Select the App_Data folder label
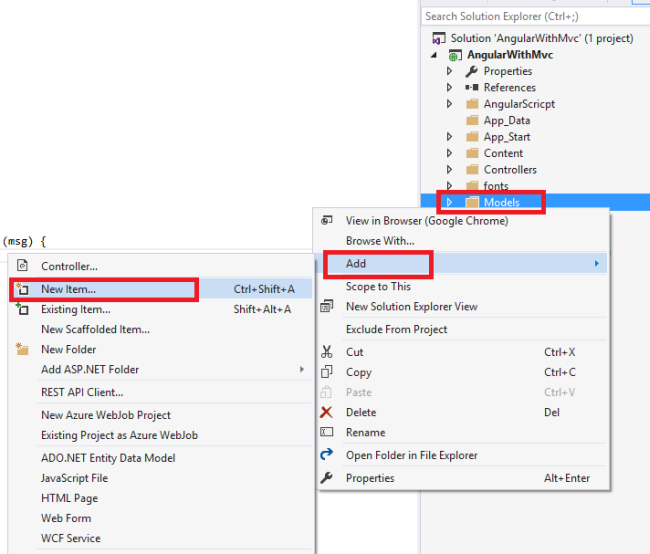 pyautogui.click(x=507, y=120)
